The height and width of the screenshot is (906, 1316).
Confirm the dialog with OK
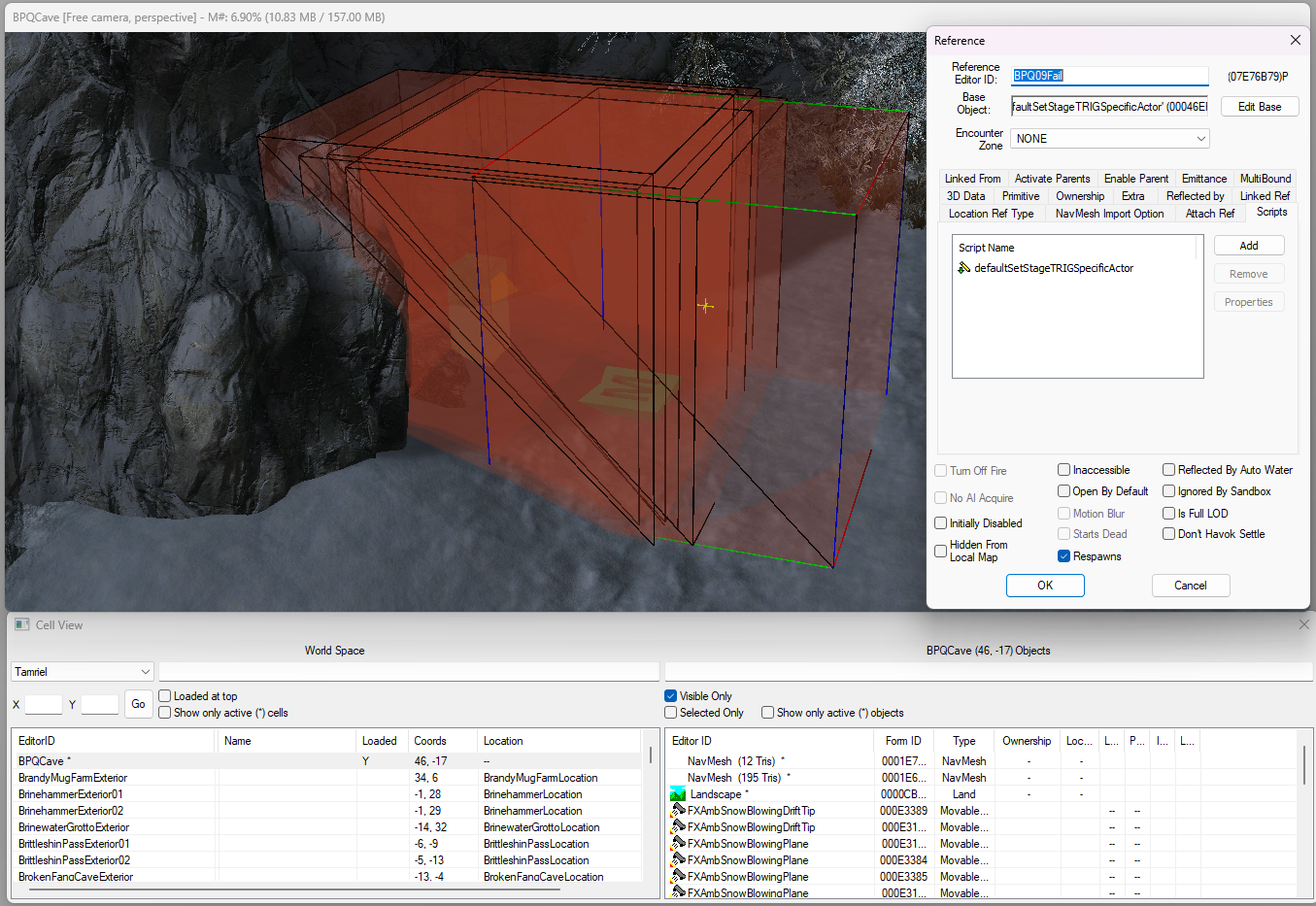coord(1045,586)
